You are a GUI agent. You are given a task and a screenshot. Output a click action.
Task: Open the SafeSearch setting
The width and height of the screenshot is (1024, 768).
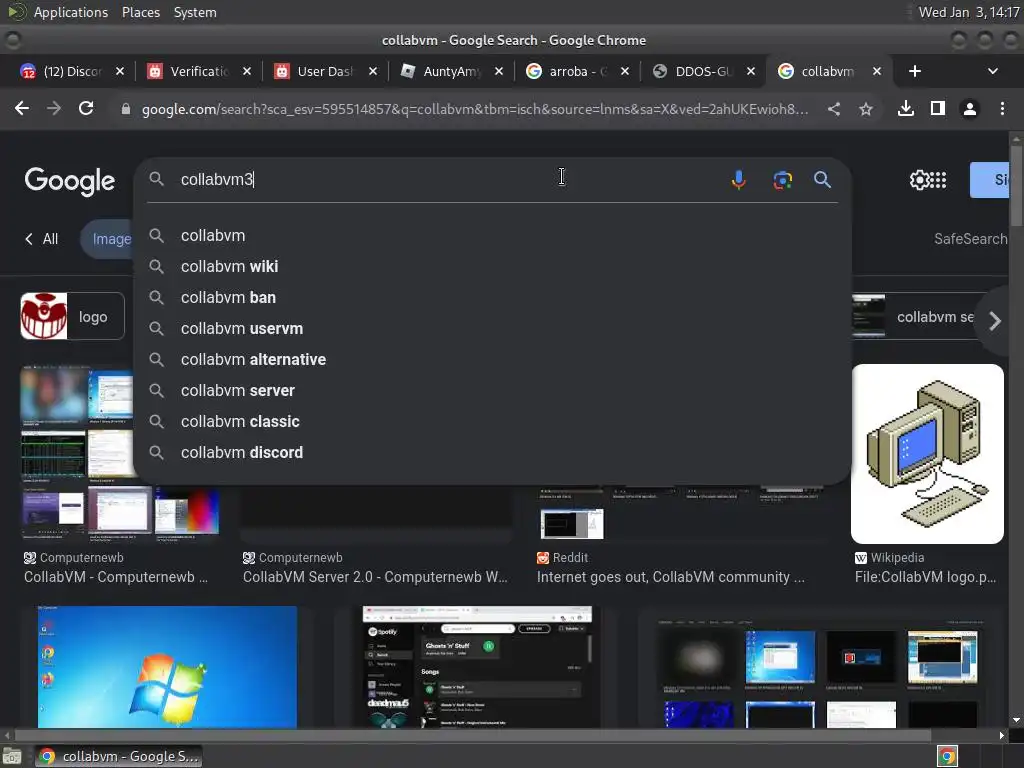970,239
